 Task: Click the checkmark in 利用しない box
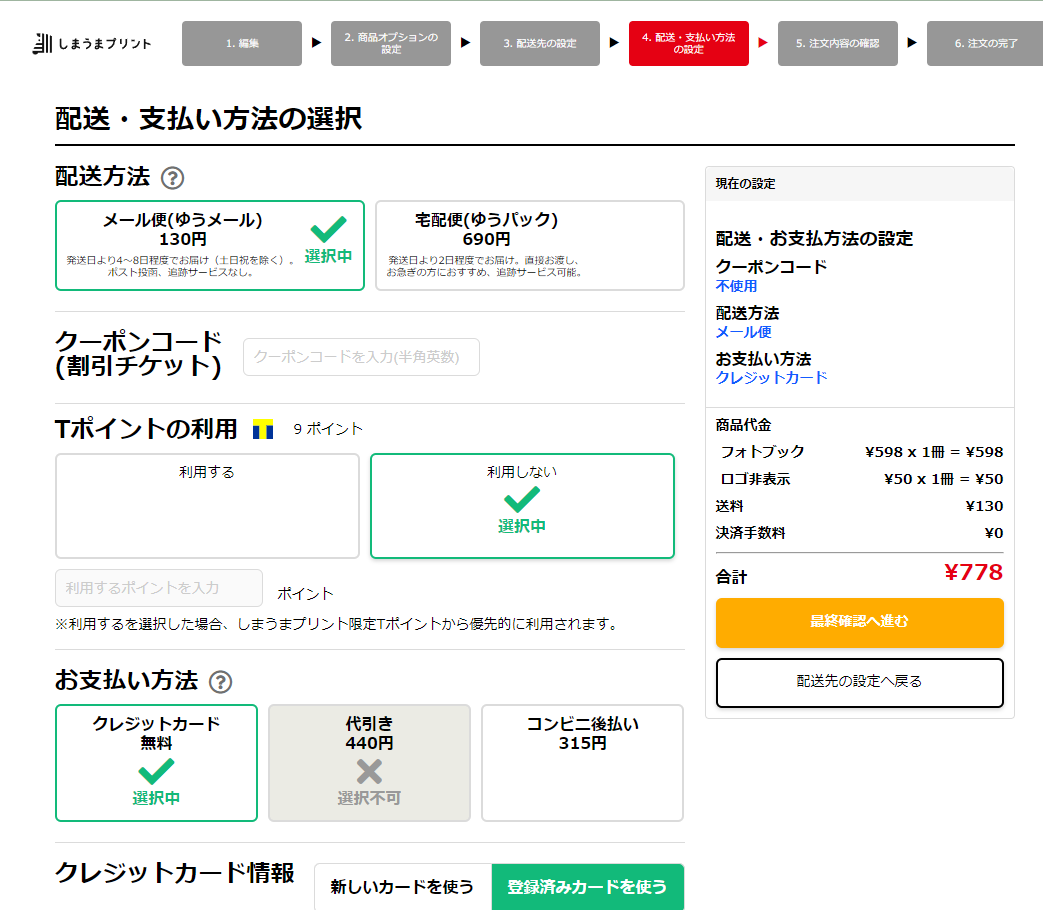tap(522, 500)
